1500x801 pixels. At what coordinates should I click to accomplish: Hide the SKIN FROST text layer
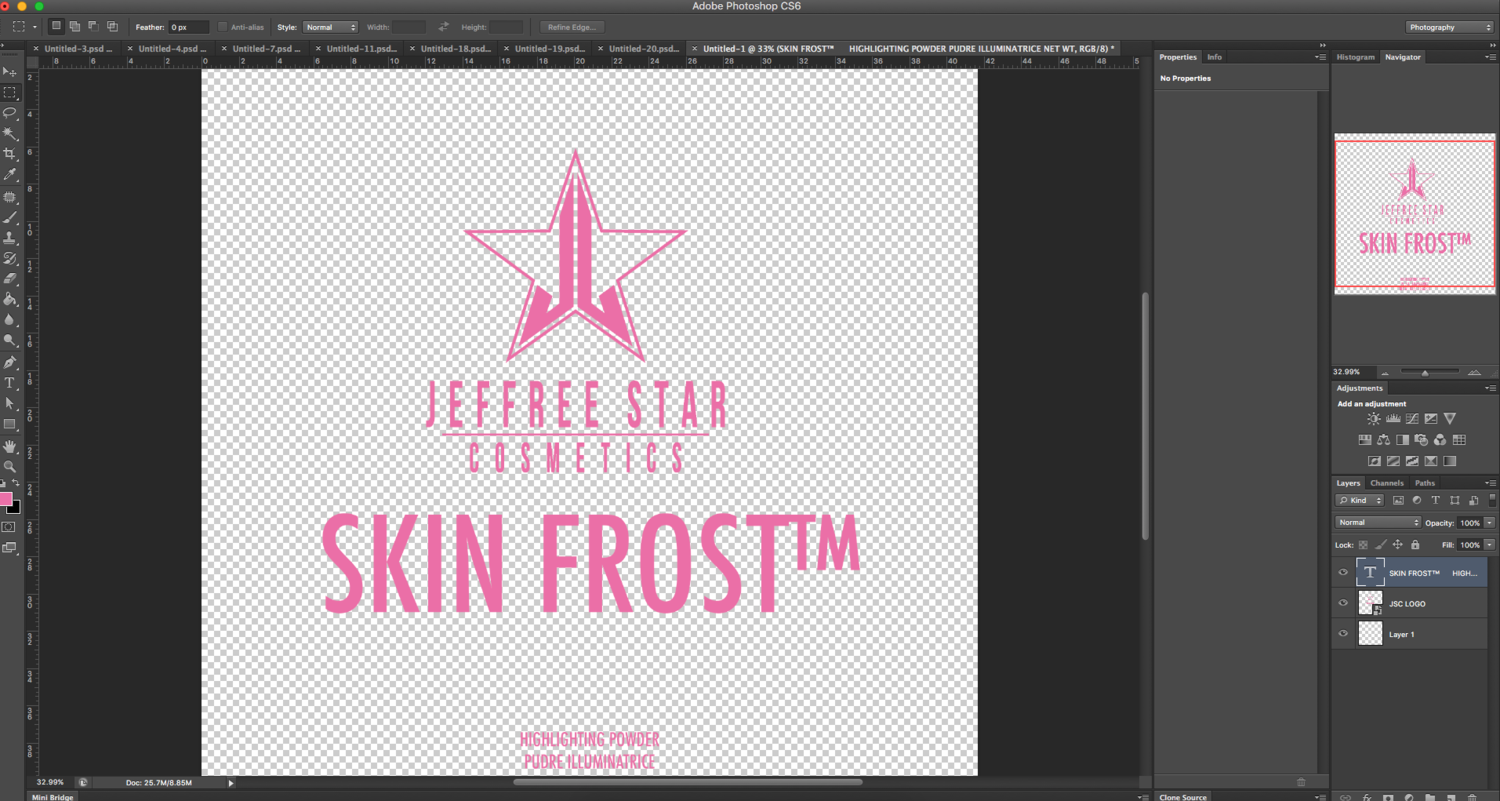1343,573
